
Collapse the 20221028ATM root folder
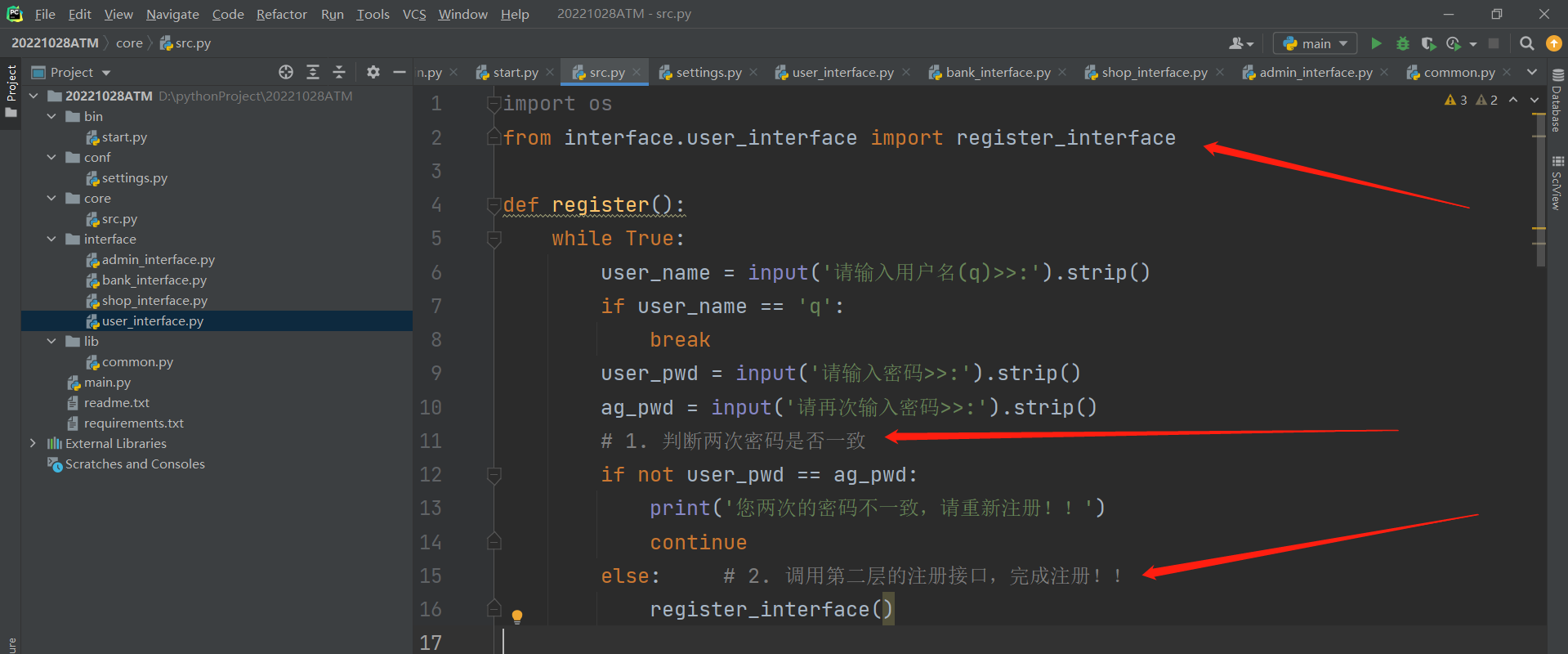click(34, 96)
